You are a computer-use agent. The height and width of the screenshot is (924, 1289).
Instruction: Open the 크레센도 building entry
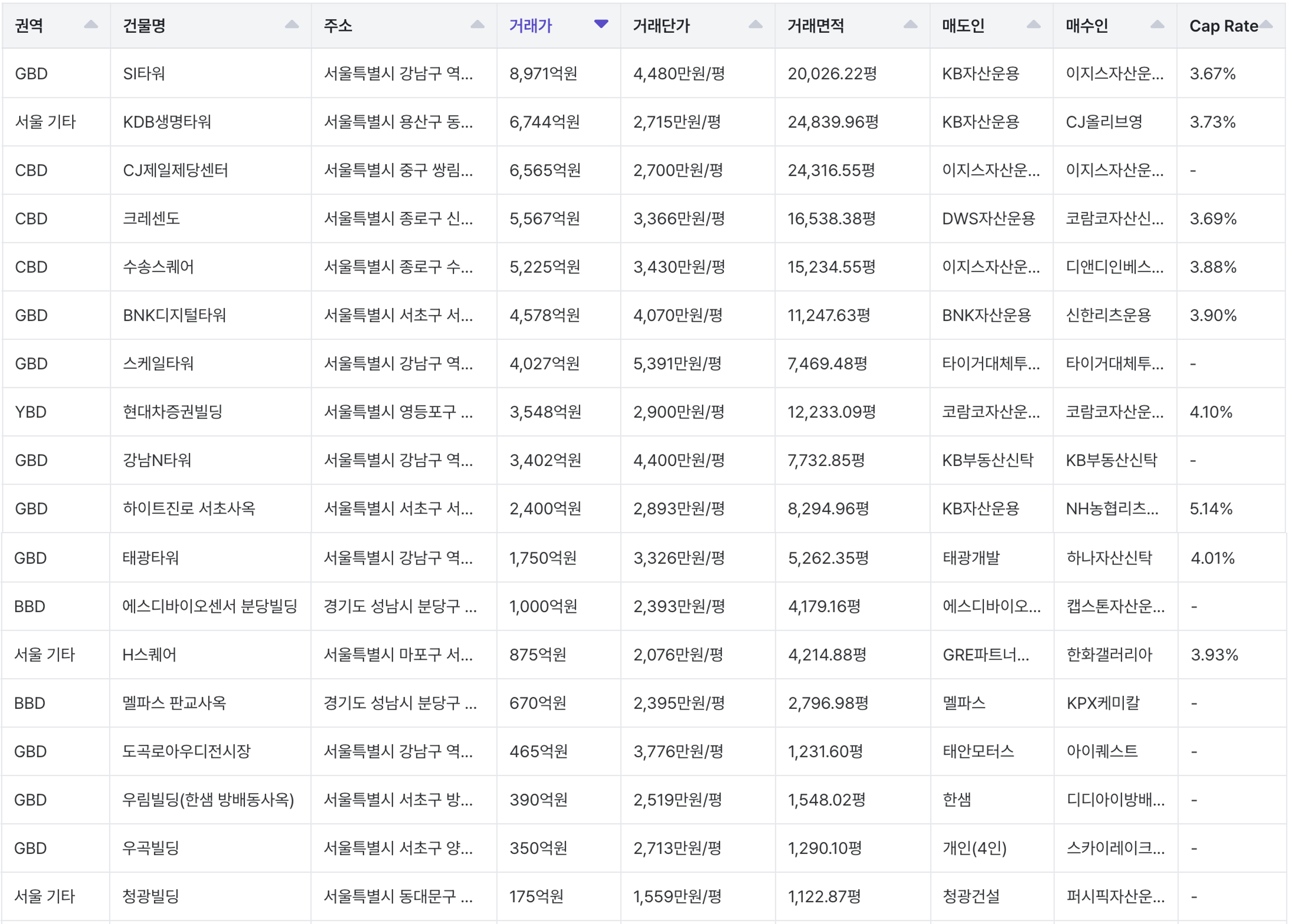tap(151, 218)
